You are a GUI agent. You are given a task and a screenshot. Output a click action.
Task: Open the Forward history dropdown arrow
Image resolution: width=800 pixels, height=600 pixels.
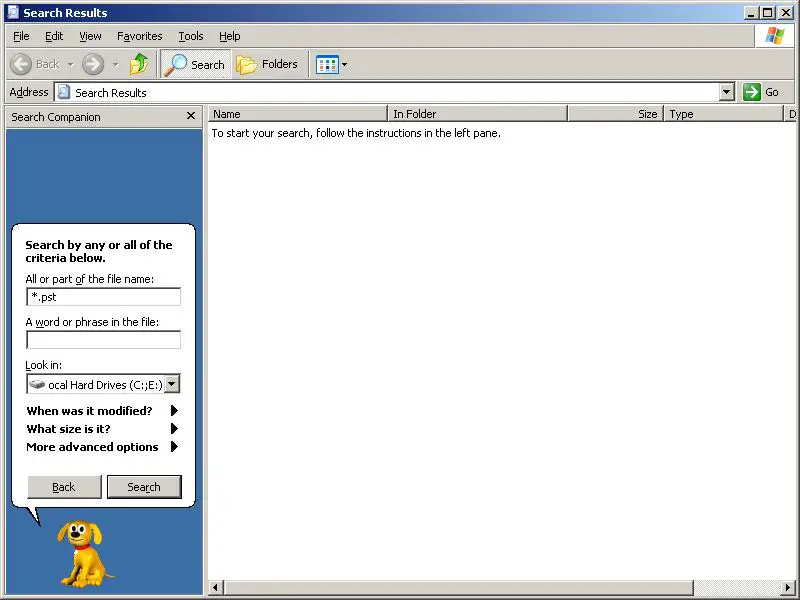(x=115, y=64)
